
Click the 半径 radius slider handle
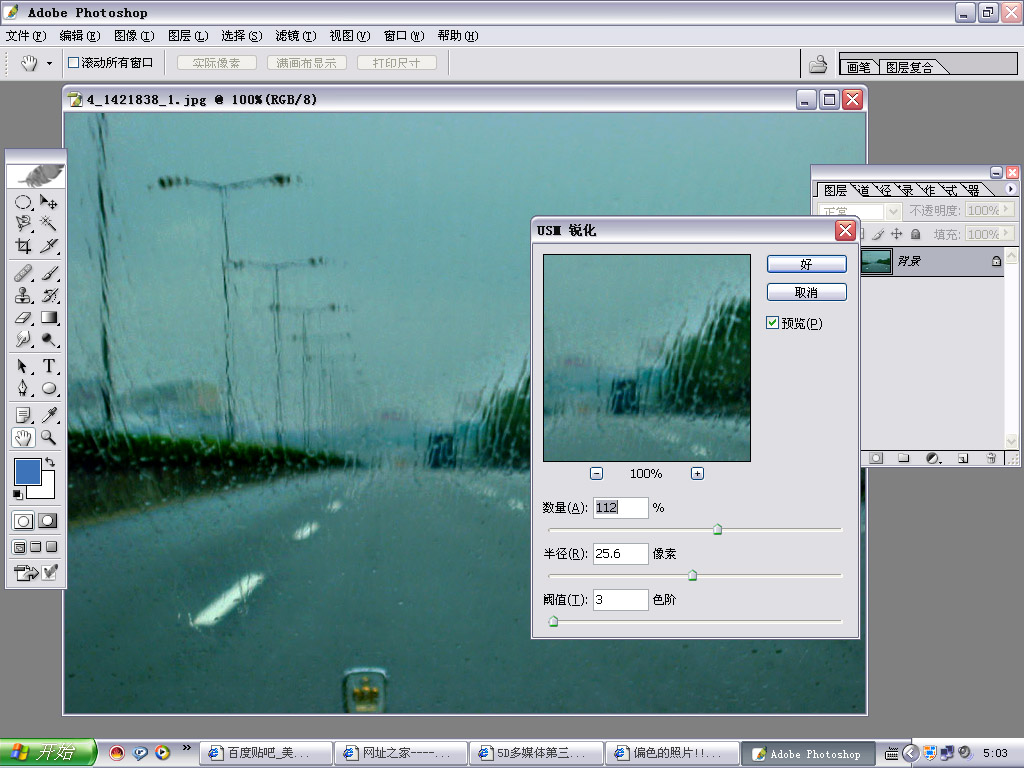(x=693, y=575)
